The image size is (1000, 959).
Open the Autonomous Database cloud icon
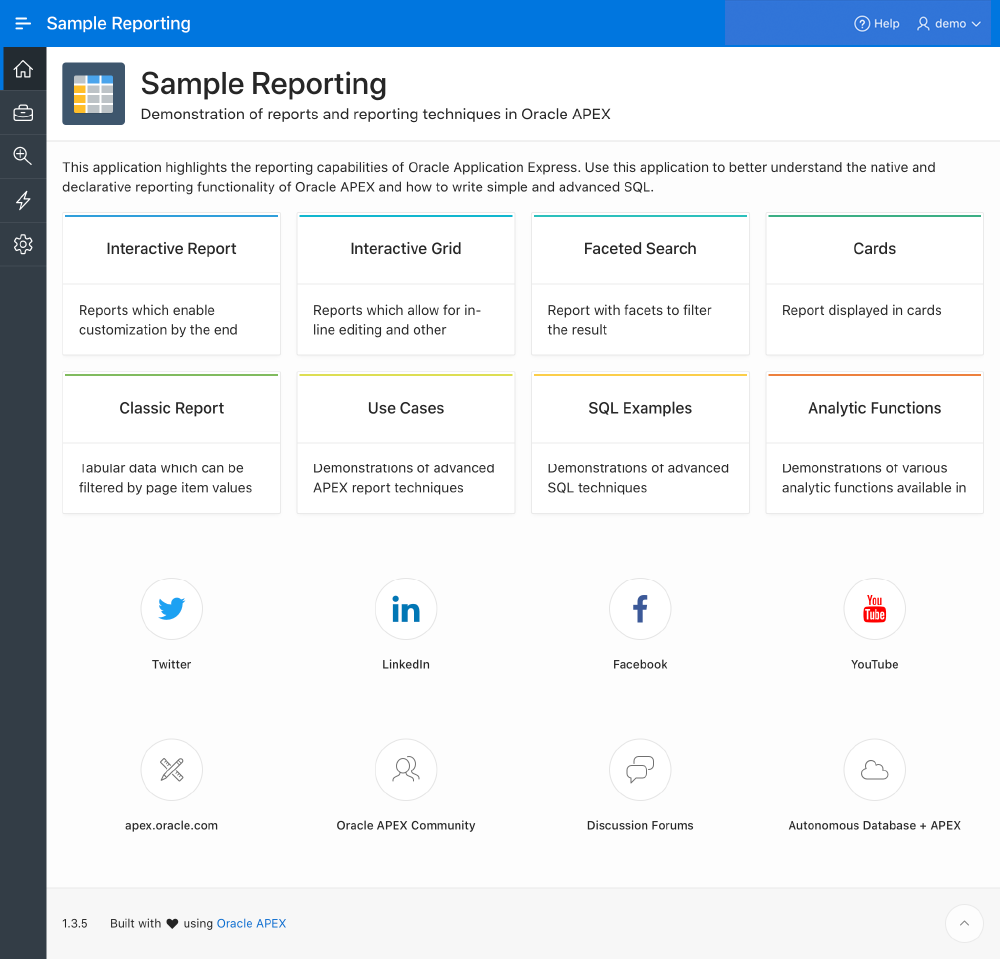pos(874,769)
